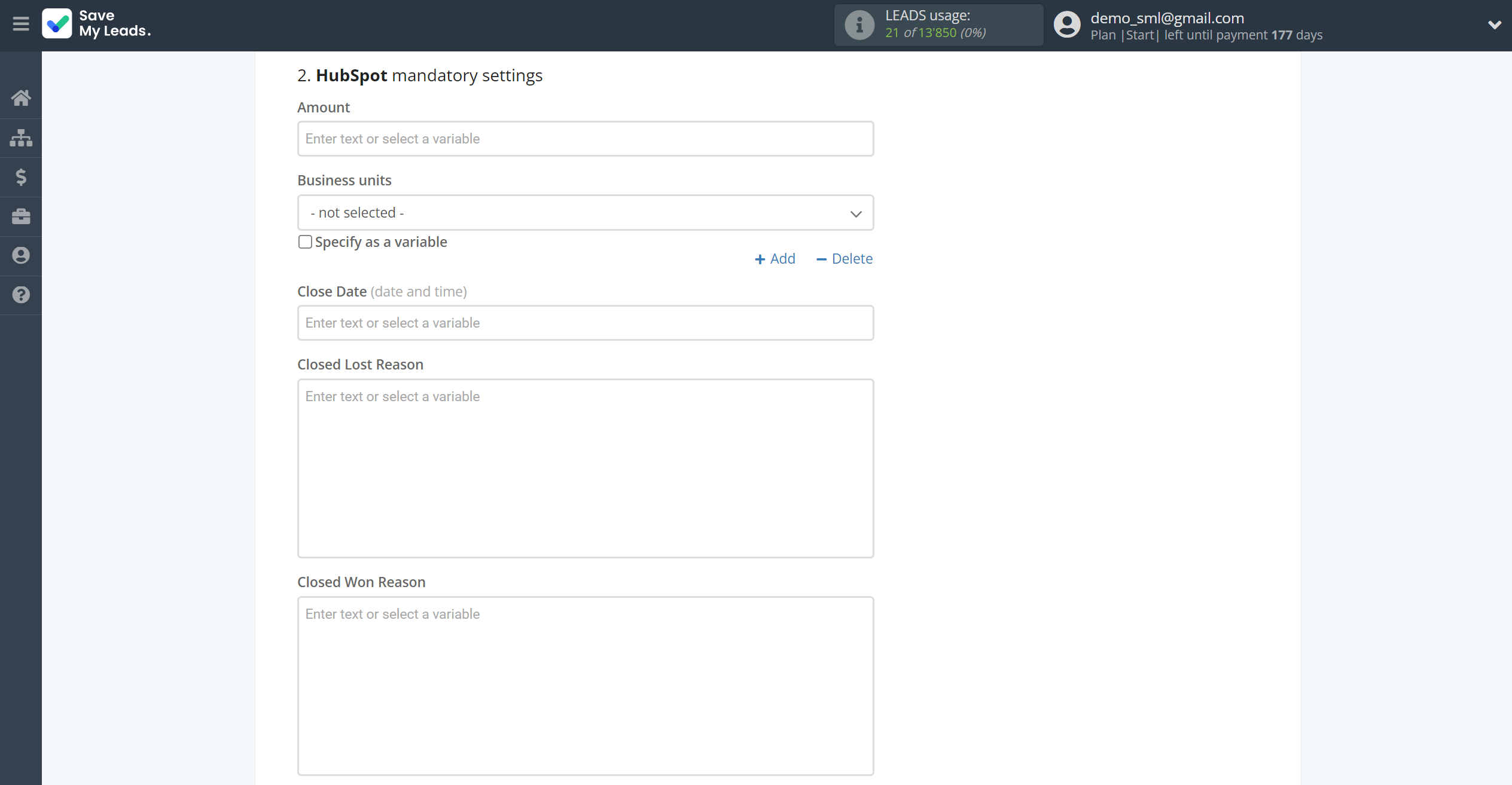The width and height of the screenshot is (1512, 785).
Task: Open the help question mark icon
Action: 21,295
